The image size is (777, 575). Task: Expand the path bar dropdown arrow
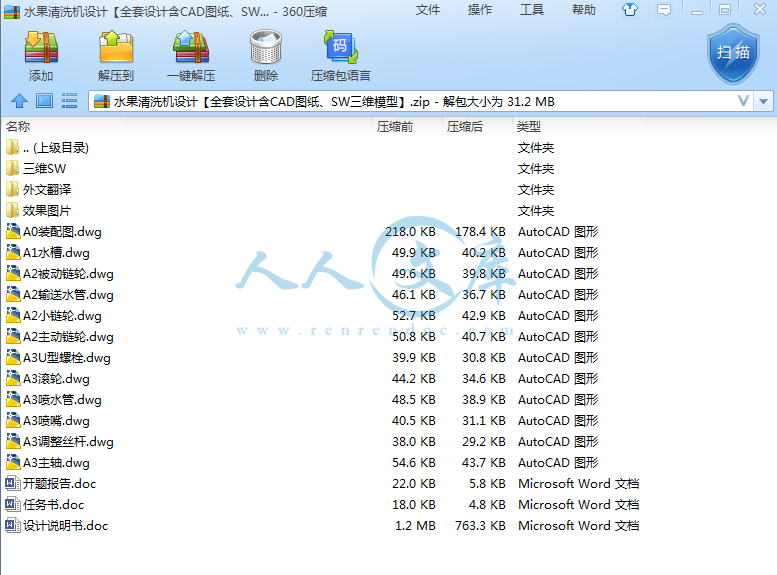pos(764,102)
